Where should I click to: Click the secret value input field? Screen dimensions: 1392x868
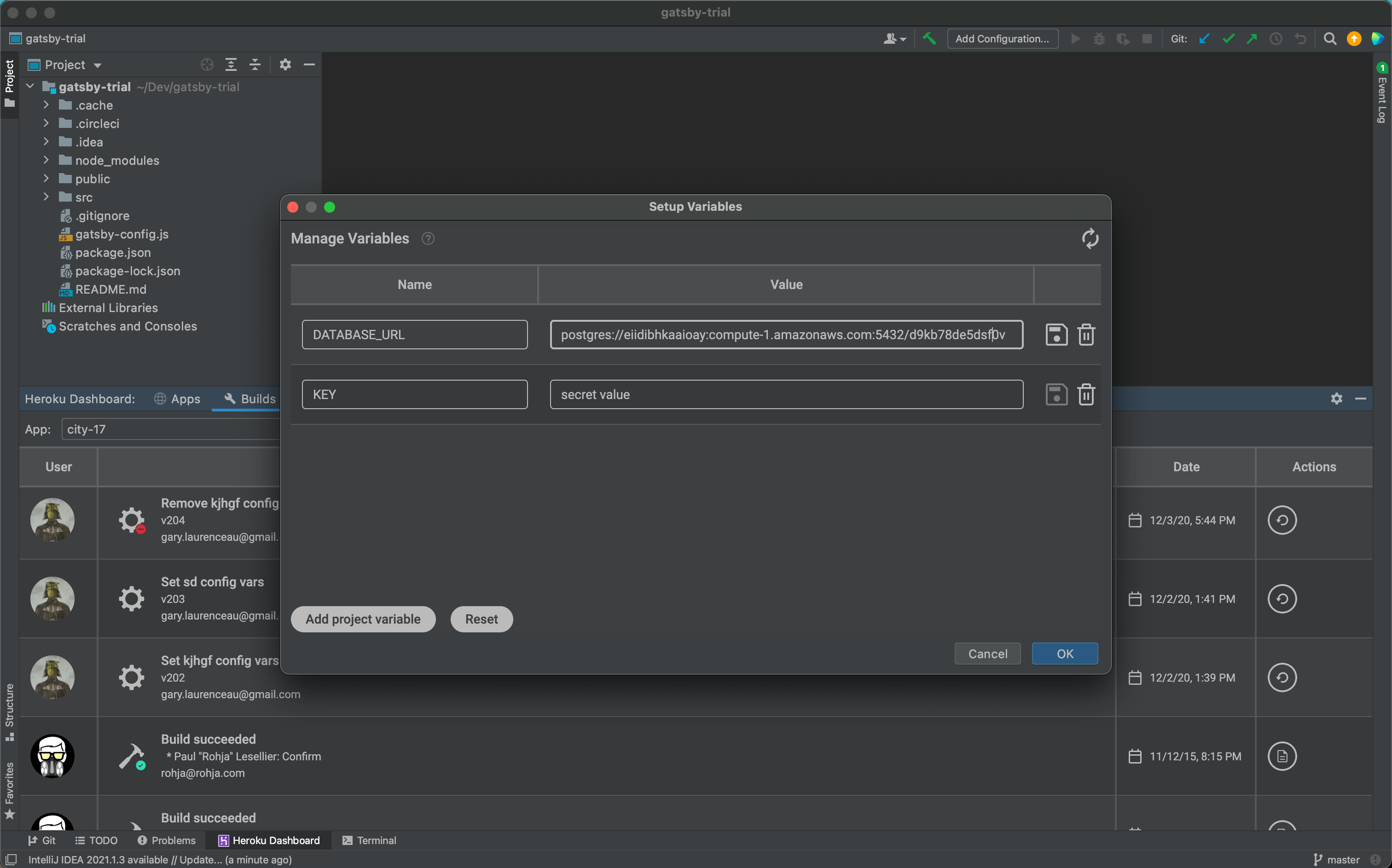(x=786, y=394)
